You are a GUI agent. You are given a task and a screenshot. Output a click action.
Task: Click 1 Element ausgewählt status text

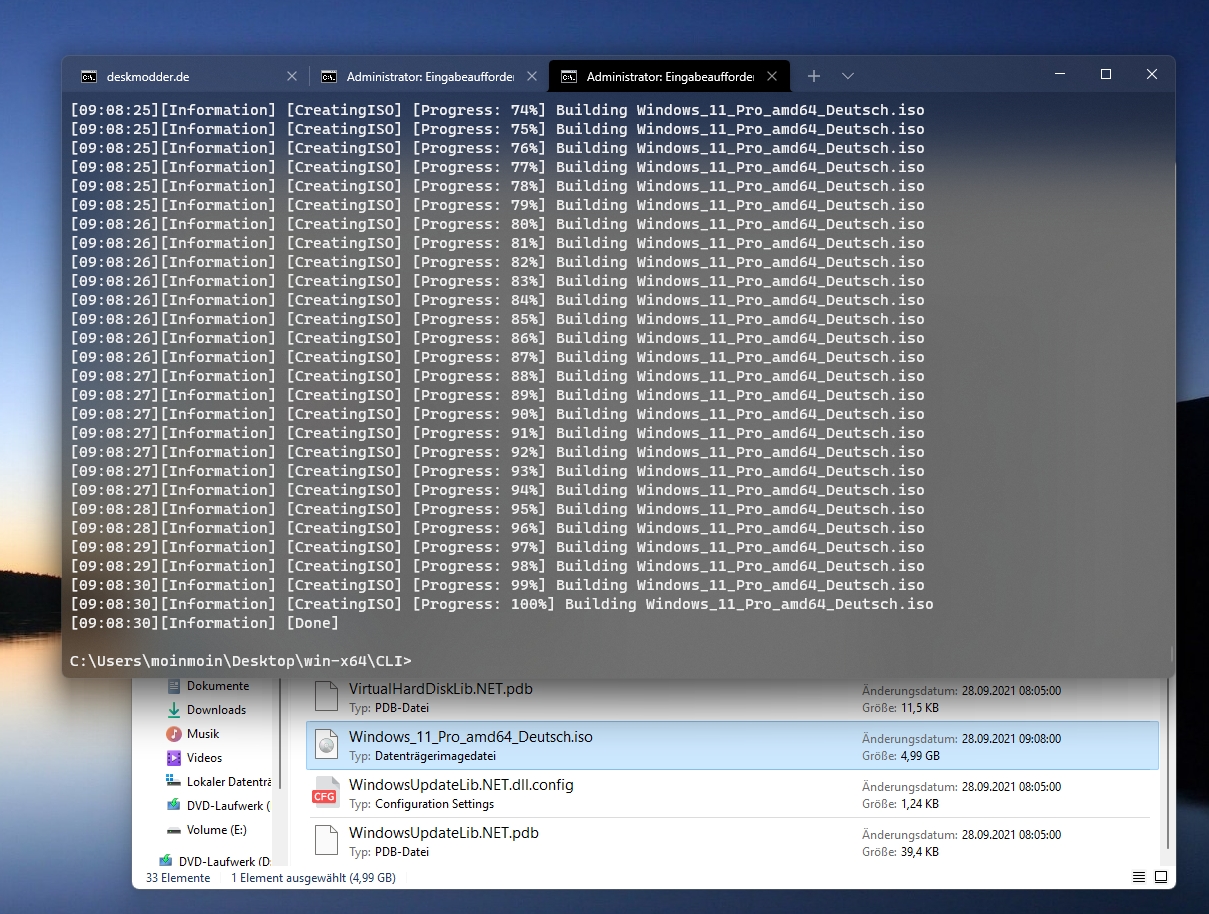tap(314, 878)
